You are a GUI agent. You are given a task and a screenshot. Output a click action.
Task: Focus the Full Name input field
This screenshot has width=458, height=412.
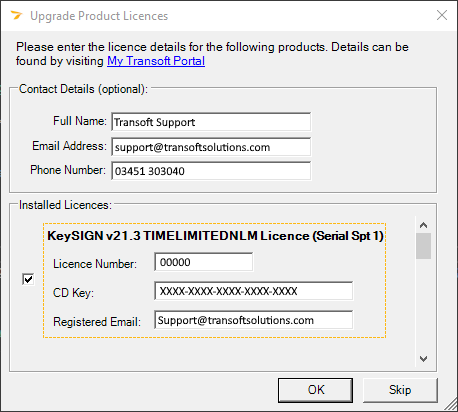pyautogui.click(x=211, y=122)
